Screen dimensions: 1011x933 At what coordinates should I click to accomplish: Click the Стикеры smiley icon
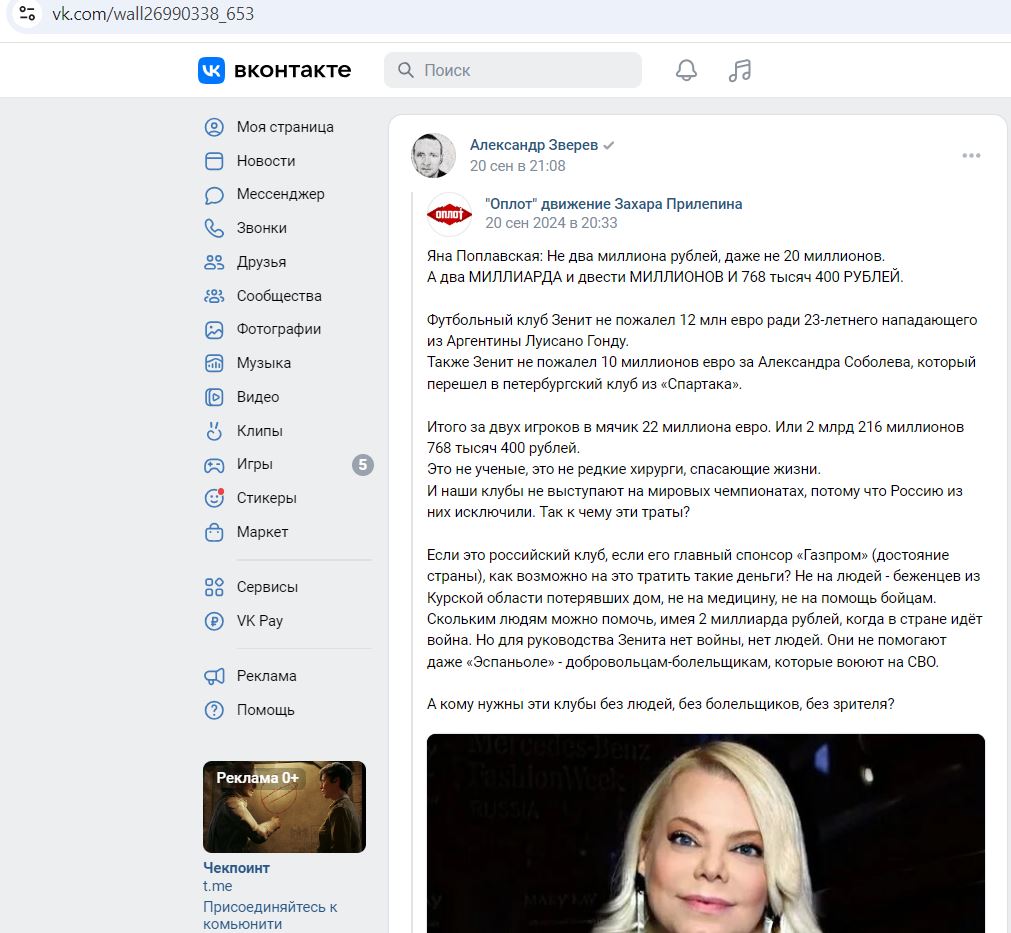pos(214,498)
